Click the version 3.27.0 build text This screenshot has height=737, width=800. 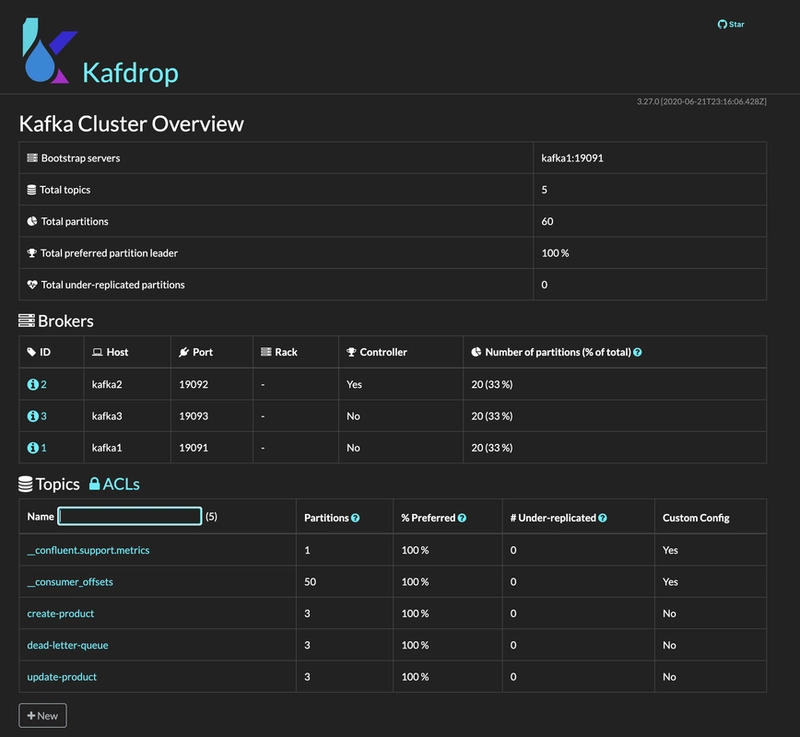pyautogui.click(x=701, y=101)
